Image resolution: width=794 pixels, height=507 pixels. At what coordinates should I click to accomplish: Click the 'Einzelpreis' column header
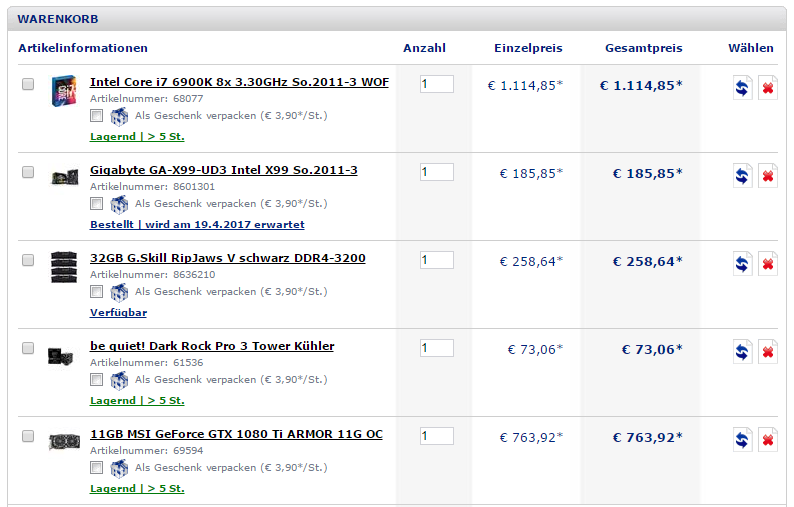click(x=528, y=48)
